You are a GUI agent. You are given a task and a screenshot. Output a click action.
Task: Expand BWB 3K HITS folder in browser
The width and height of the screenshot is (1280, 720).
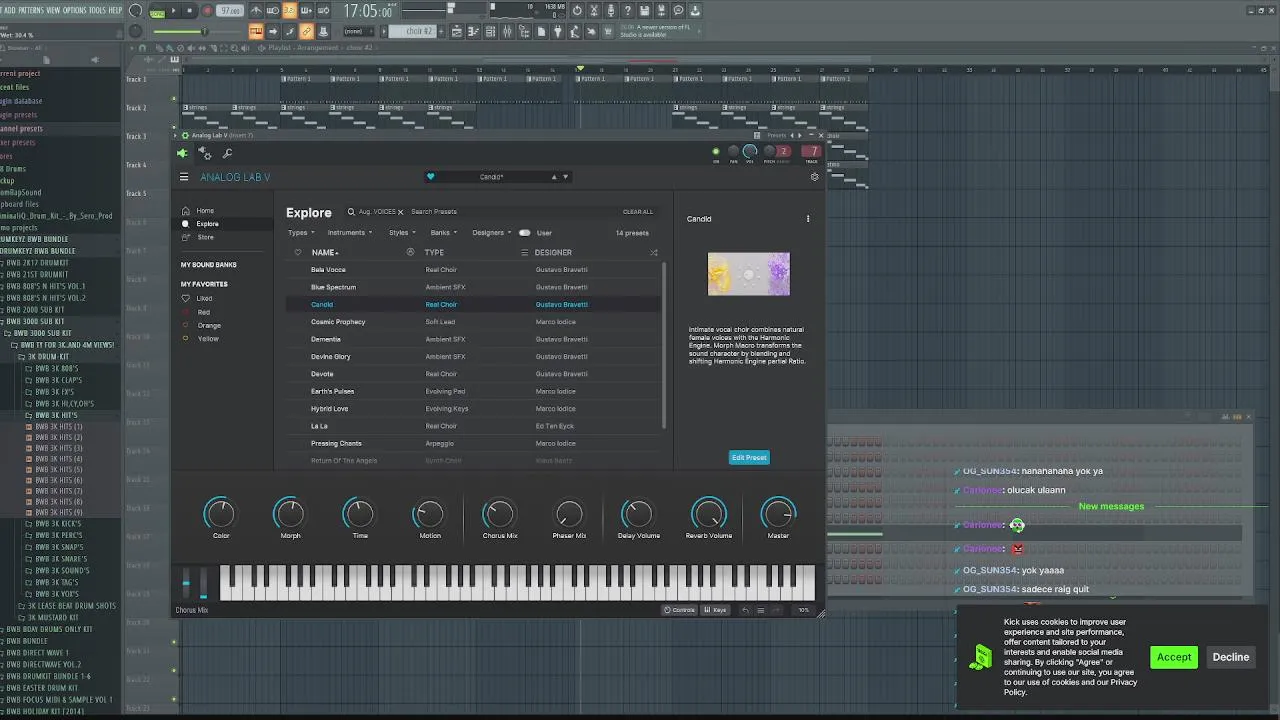click(56, 415)
